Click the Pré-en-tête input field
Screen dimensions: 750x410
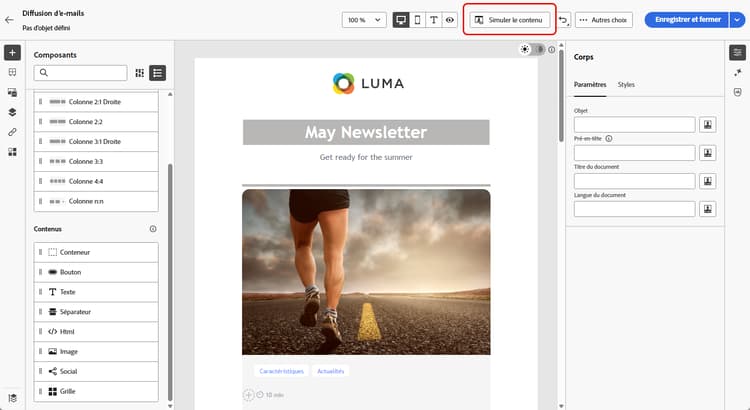(x=634, y=153)
